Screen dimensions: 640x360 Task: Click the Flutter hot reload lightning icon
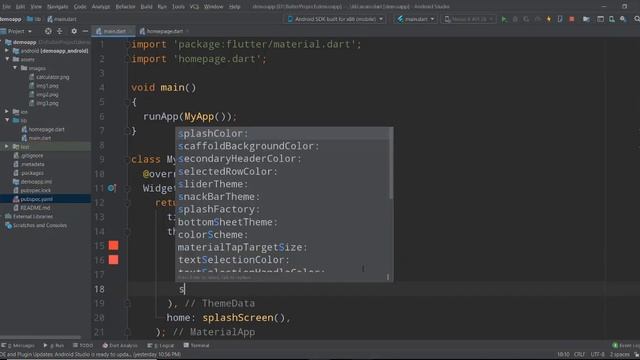tap(549, 19)
